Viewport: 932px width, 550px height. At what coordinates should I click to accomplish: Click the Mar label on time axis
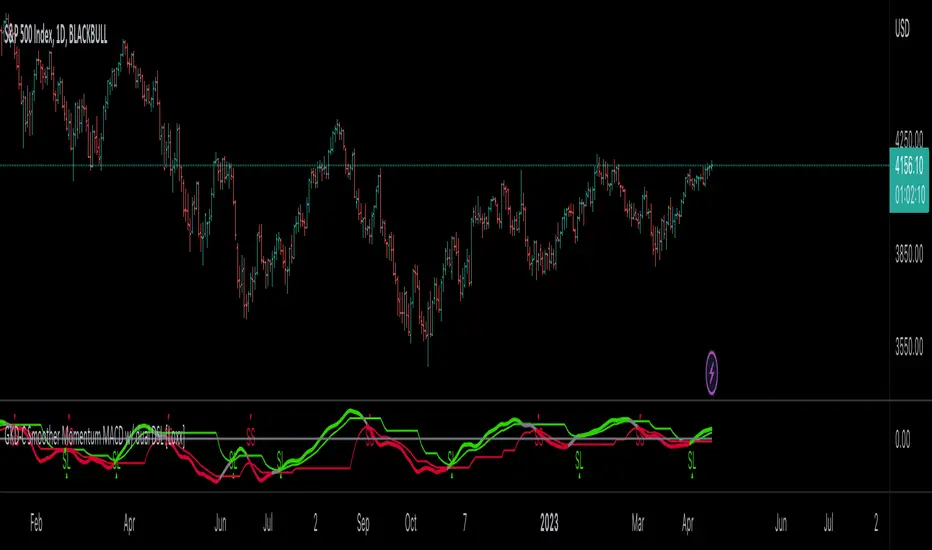tap(637, 523)
